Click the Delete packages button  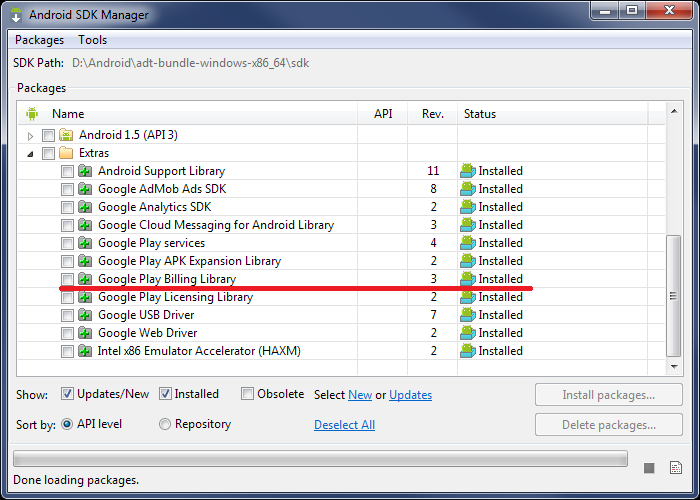point(608,425)
